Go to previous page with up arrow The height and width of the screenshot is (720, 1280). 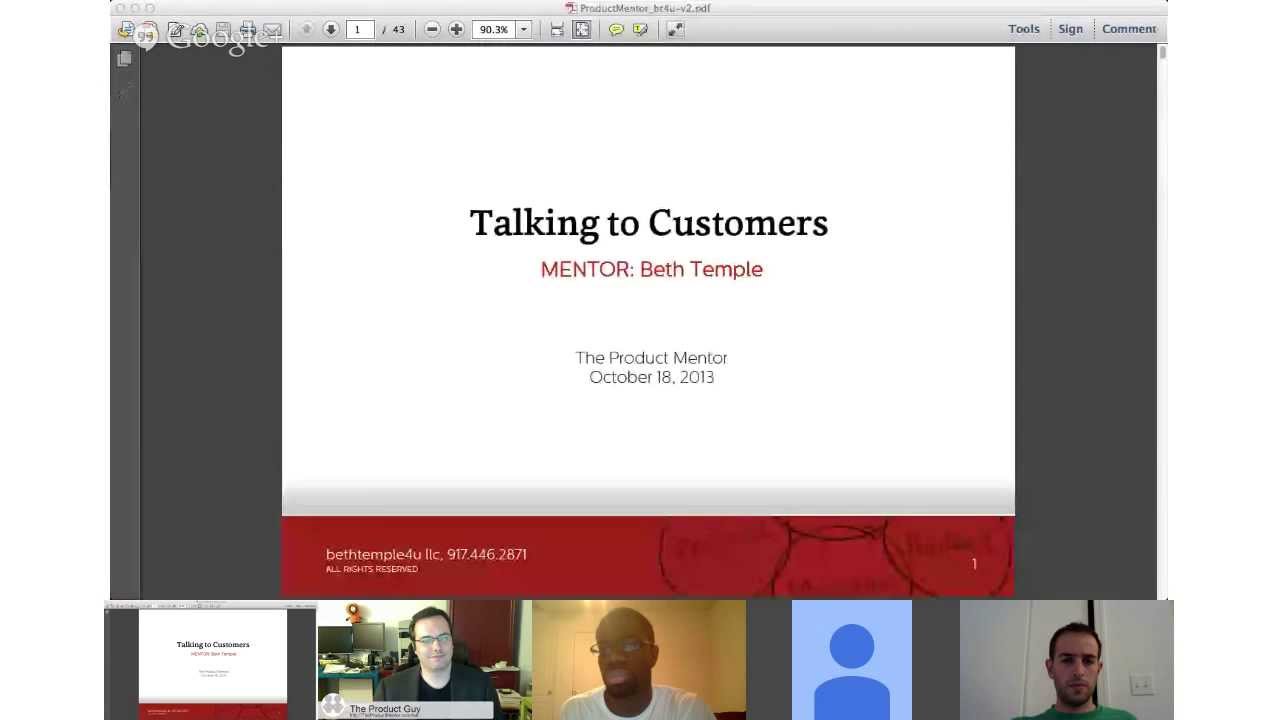click(307, 29)
